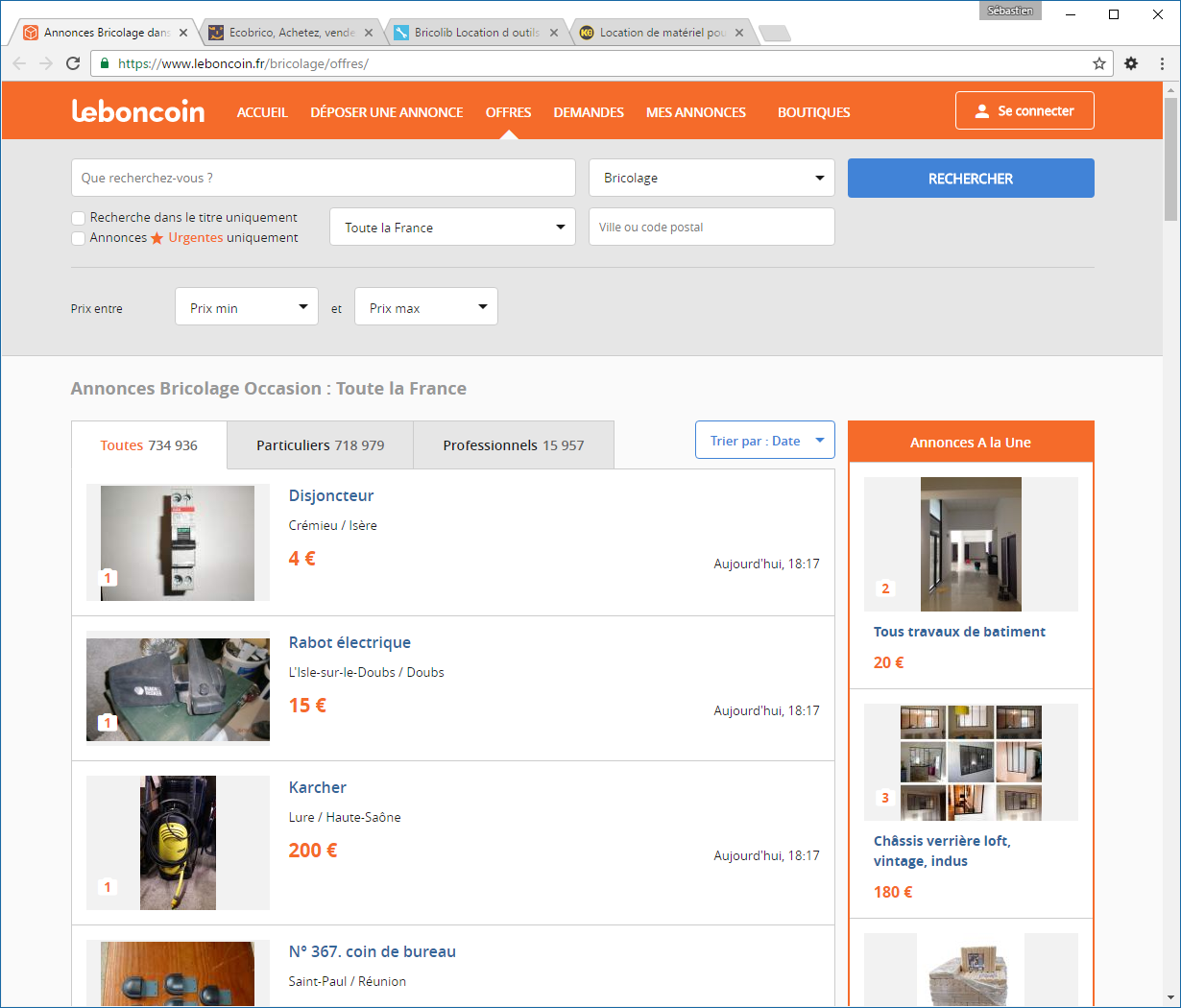The width and height of the screenshot is (1181, 1008).
Task: Click the page vertical scrollbar thumb
Action: (1169, 159)
